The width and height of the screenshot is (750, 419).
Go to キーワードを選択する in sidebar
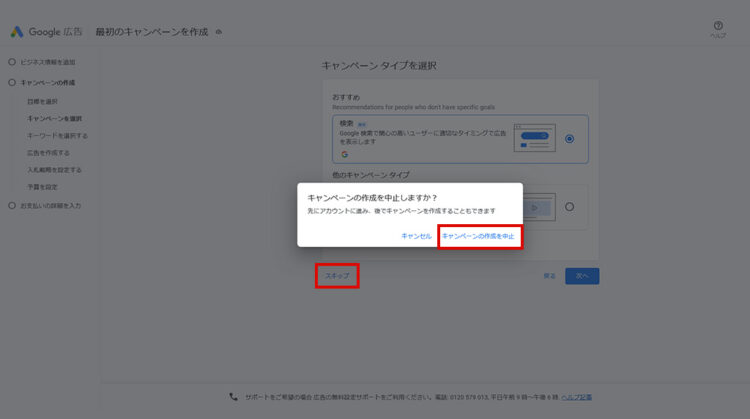coord(57,135)
